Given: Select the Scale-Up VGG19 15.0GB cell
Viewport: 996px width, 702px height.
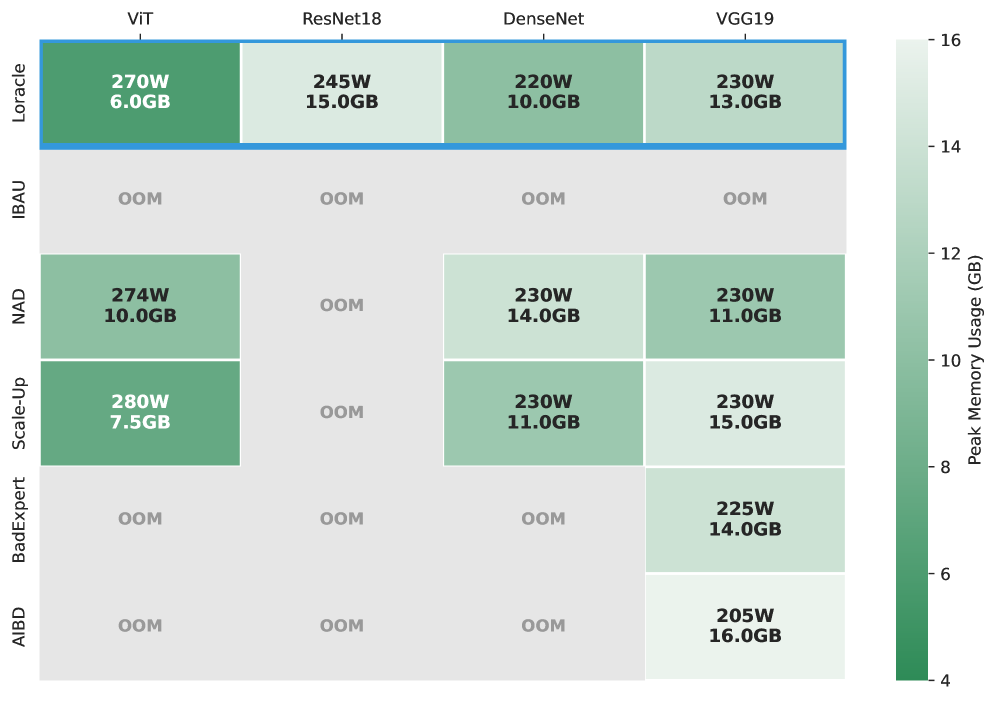Looking at the screenshot, I should tap(745, 412).
